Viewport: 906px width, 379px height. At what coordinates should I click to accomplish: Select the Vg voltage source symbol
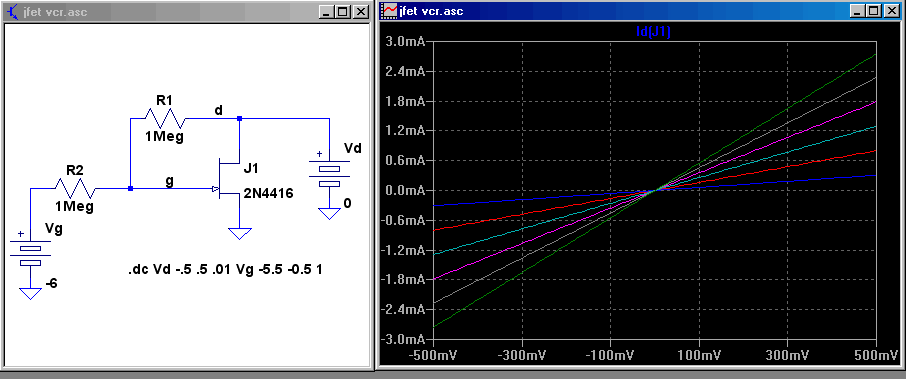pyautogui.click(x=30, y=255)
